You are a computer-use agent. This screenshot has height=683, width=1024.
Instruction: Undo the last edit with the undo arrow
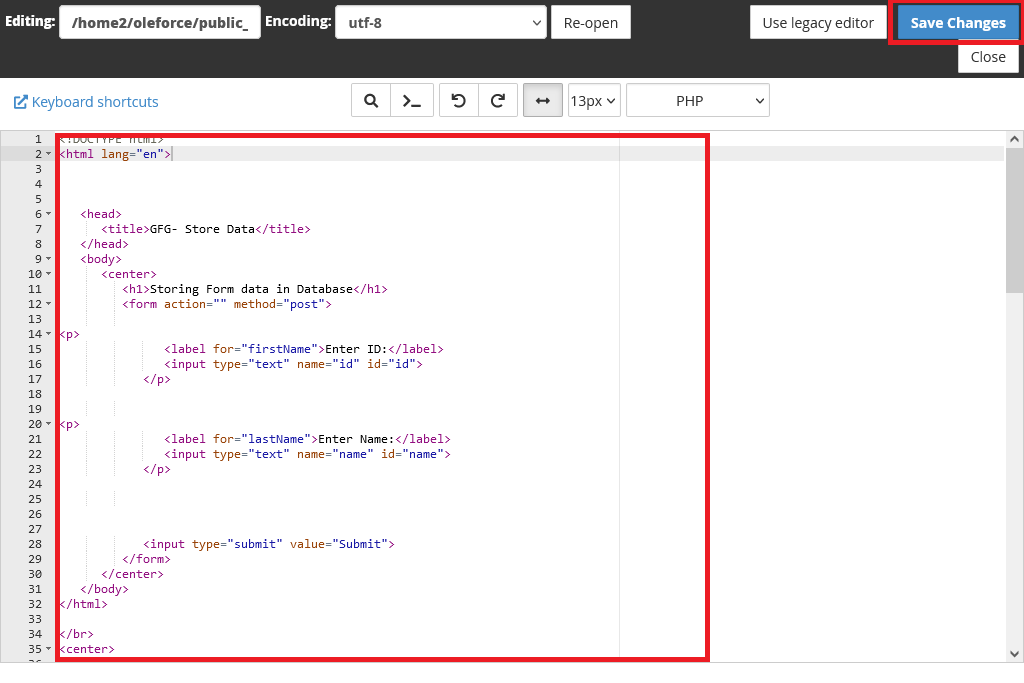[x=458, y=101]
